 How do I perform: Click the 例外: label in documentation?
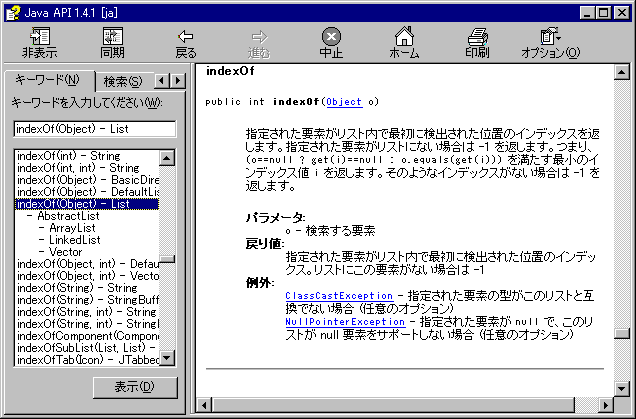click(x=260, y=283)
